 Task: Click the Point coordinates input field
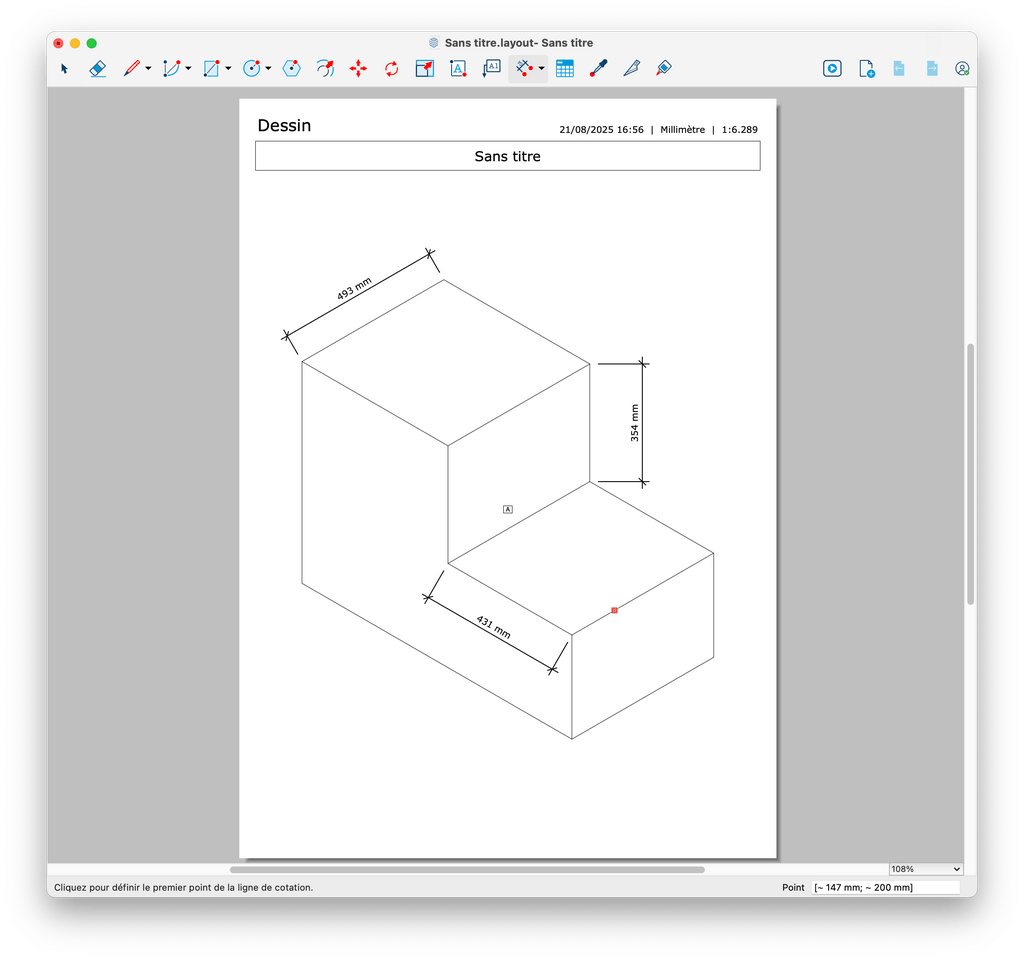(886, 887)
